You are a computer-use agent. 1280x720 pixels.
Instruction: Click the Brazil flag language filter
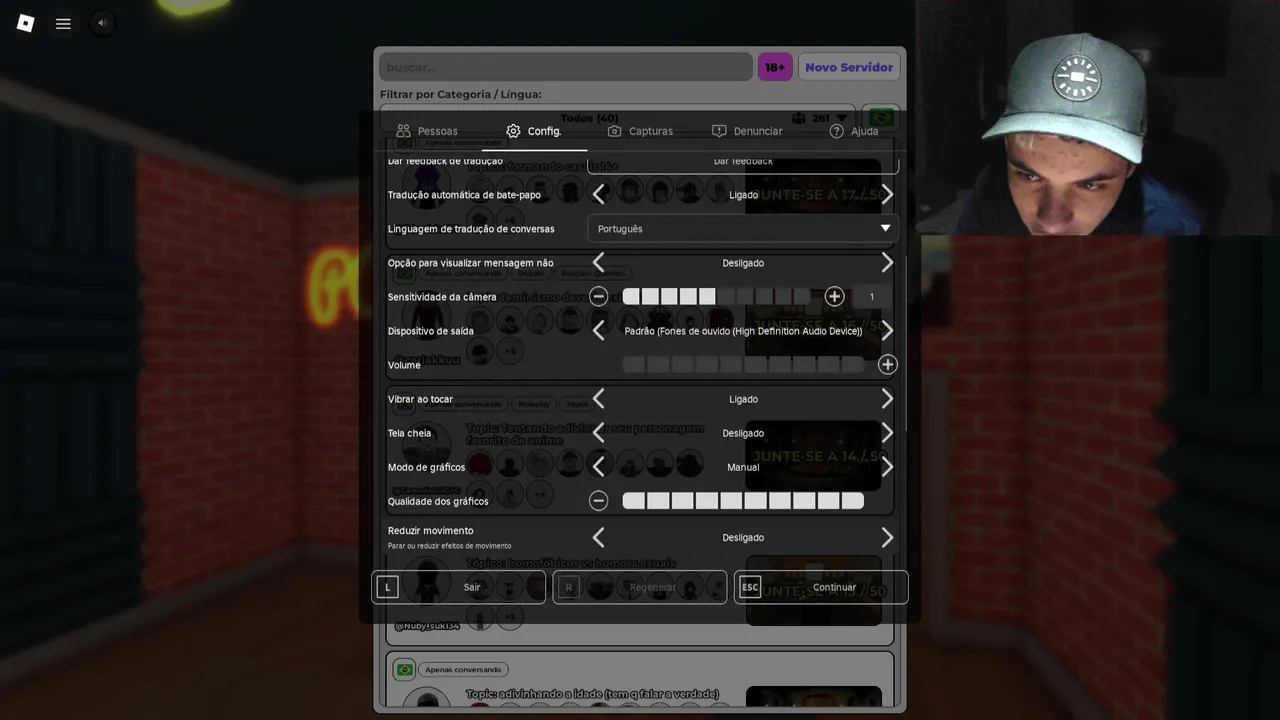(x=881, y=118)
